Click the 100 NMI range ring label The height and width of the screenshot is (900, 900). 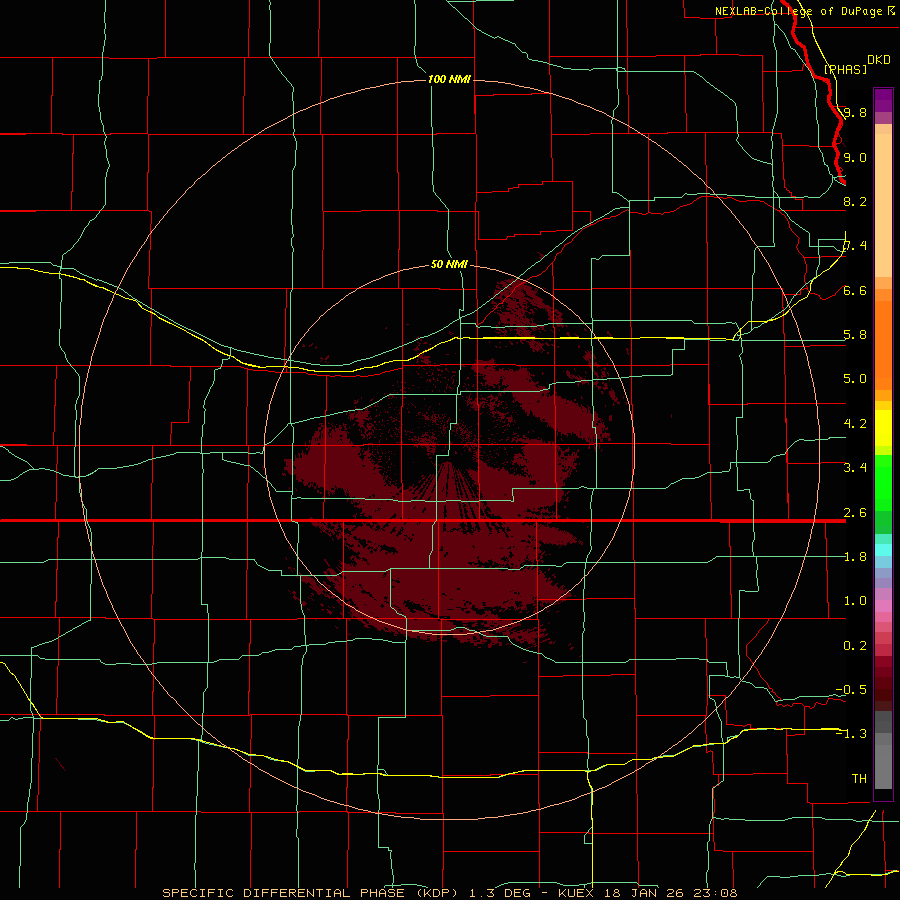(449, 79)
